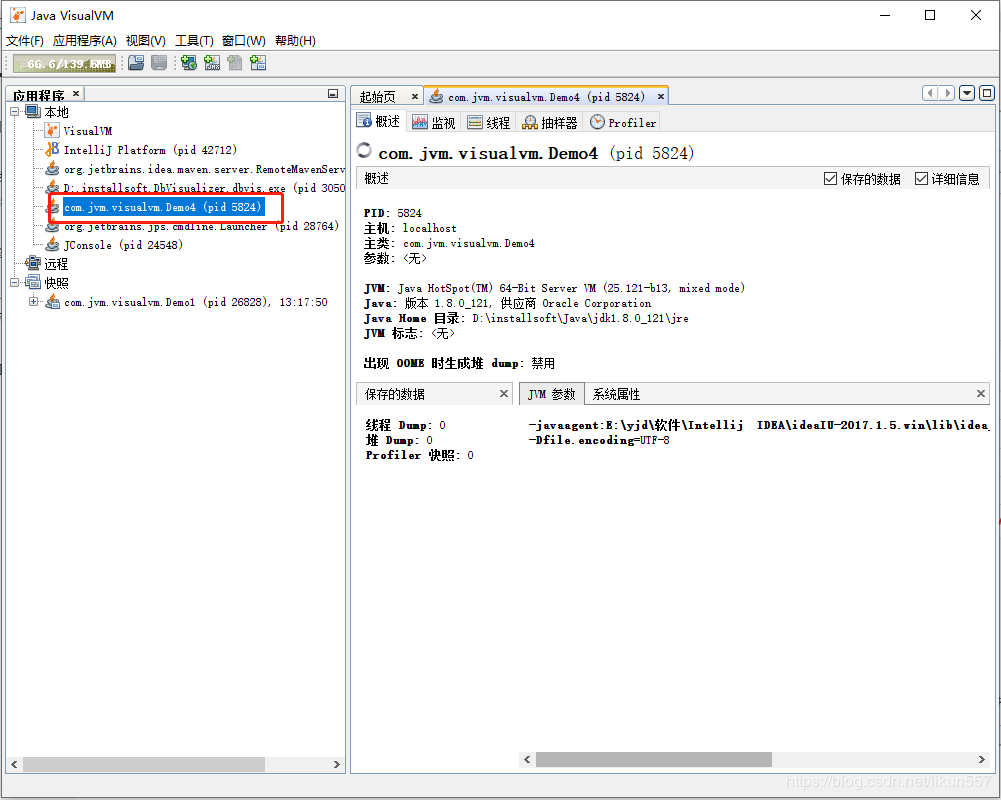Viewport: 1001px width, 800px height.
Task: Select the com.jvm.visualvm.Demo4 (pid 5824) document tab
Action: (x=546, y=97)
